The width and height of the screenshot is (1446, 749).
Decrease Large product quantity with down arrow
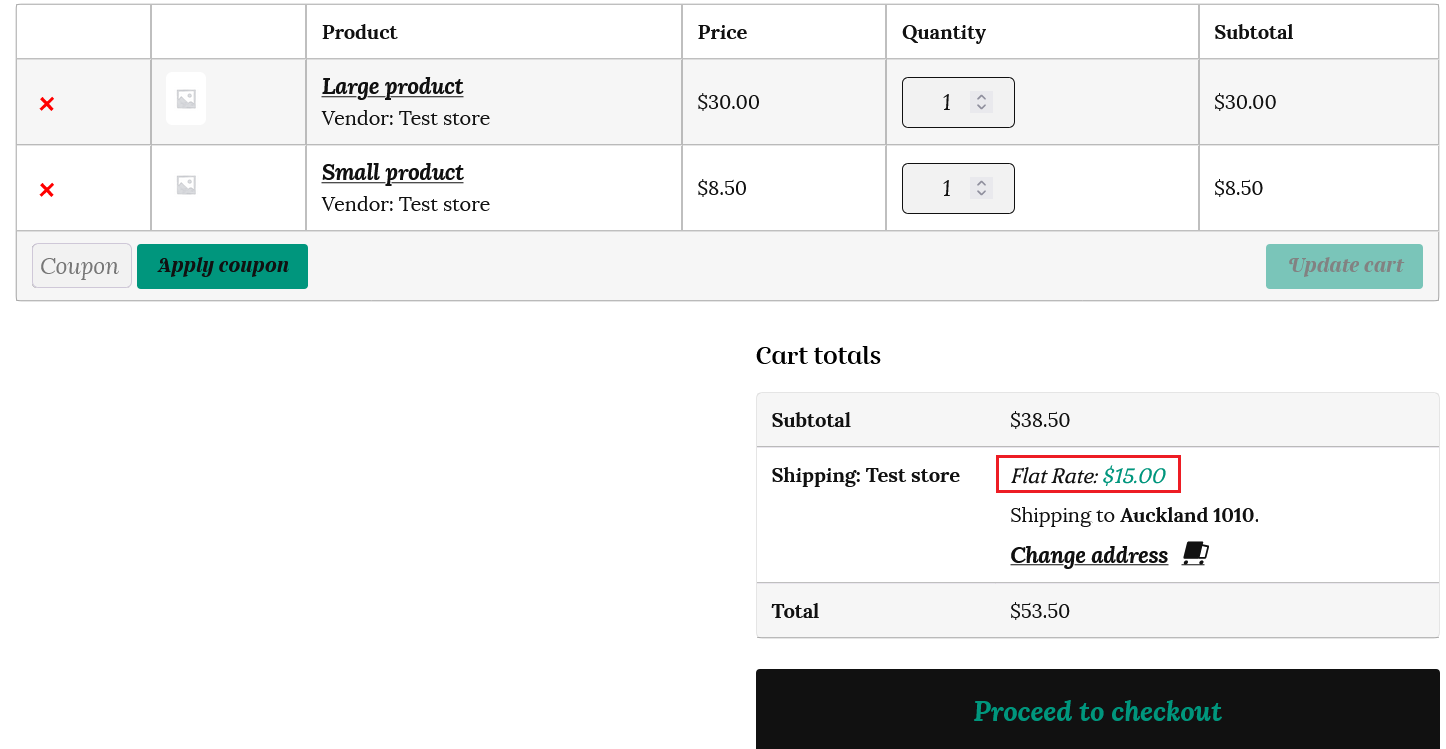[x=981, y=107]
